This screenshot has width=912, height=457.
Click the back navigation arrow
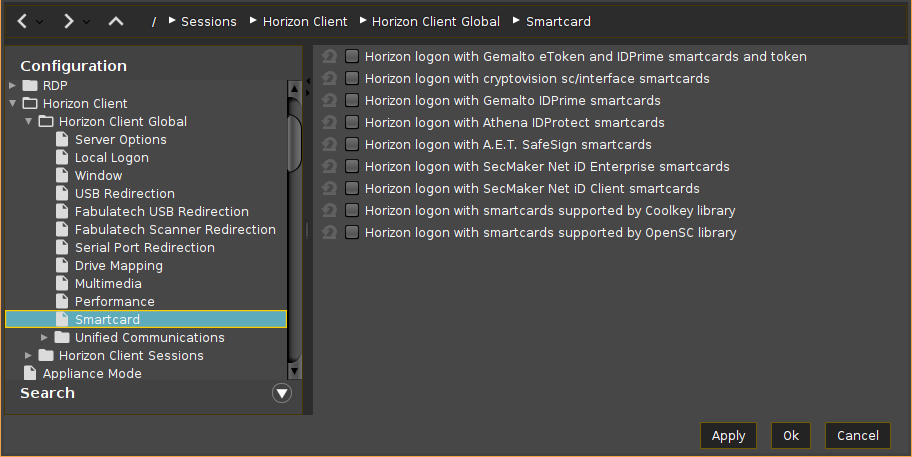pos(22,21)
